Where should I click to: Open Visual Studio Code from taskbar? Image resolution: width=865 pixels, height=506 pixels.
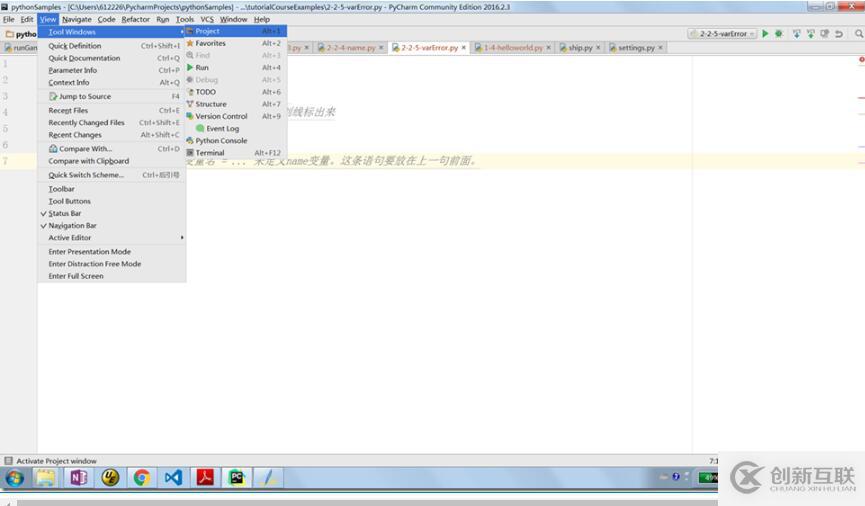pos(173,478)
